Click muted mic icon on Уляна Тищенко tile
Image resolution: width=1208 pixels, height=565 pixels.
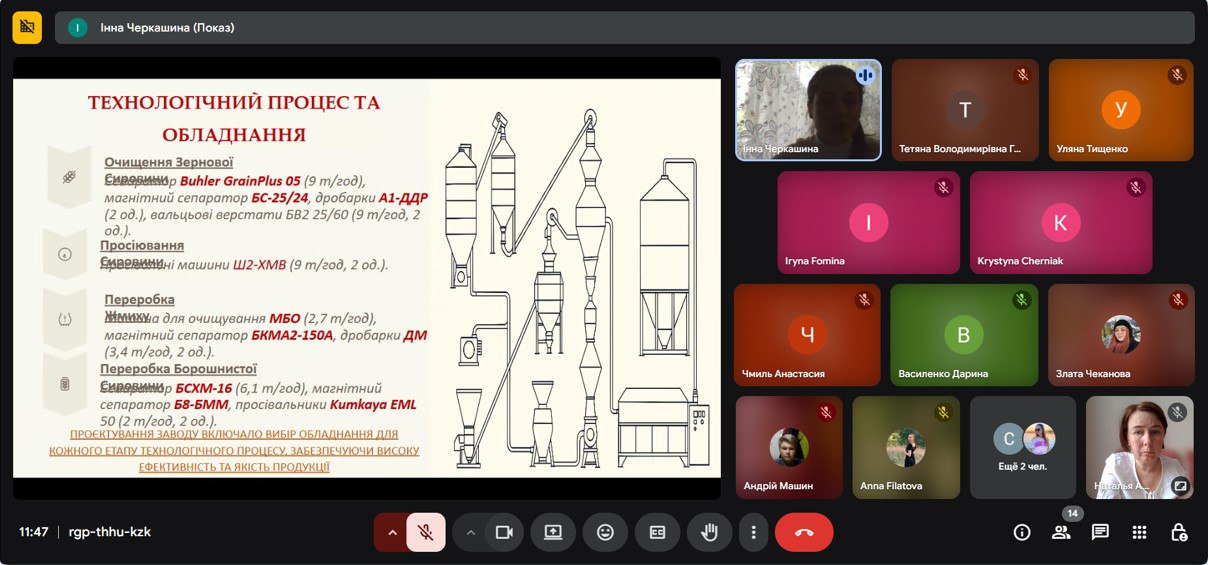click(x=1178, y=75)
